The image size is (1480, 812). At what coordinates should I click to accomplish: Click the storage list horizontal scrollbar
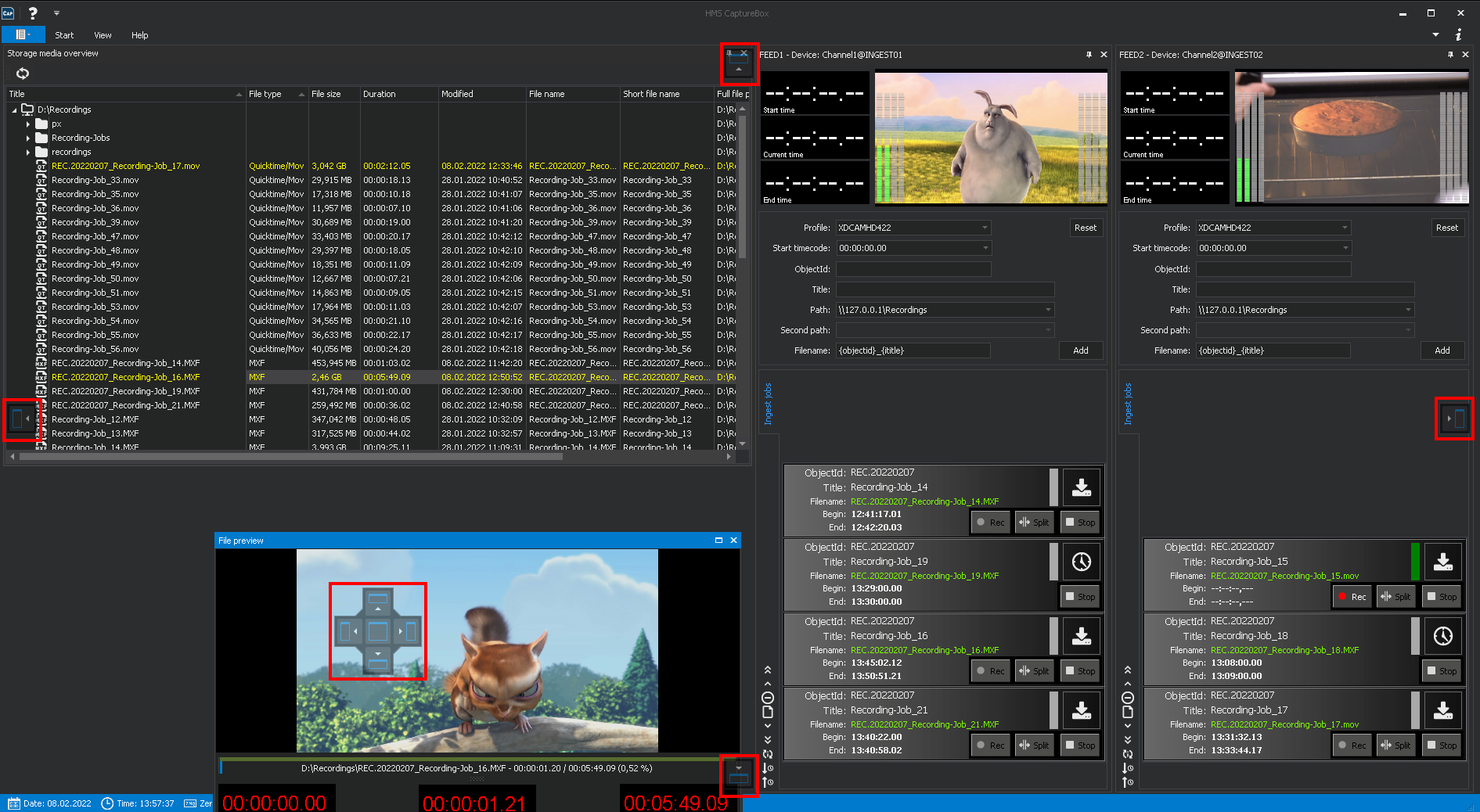coord(290,456)
